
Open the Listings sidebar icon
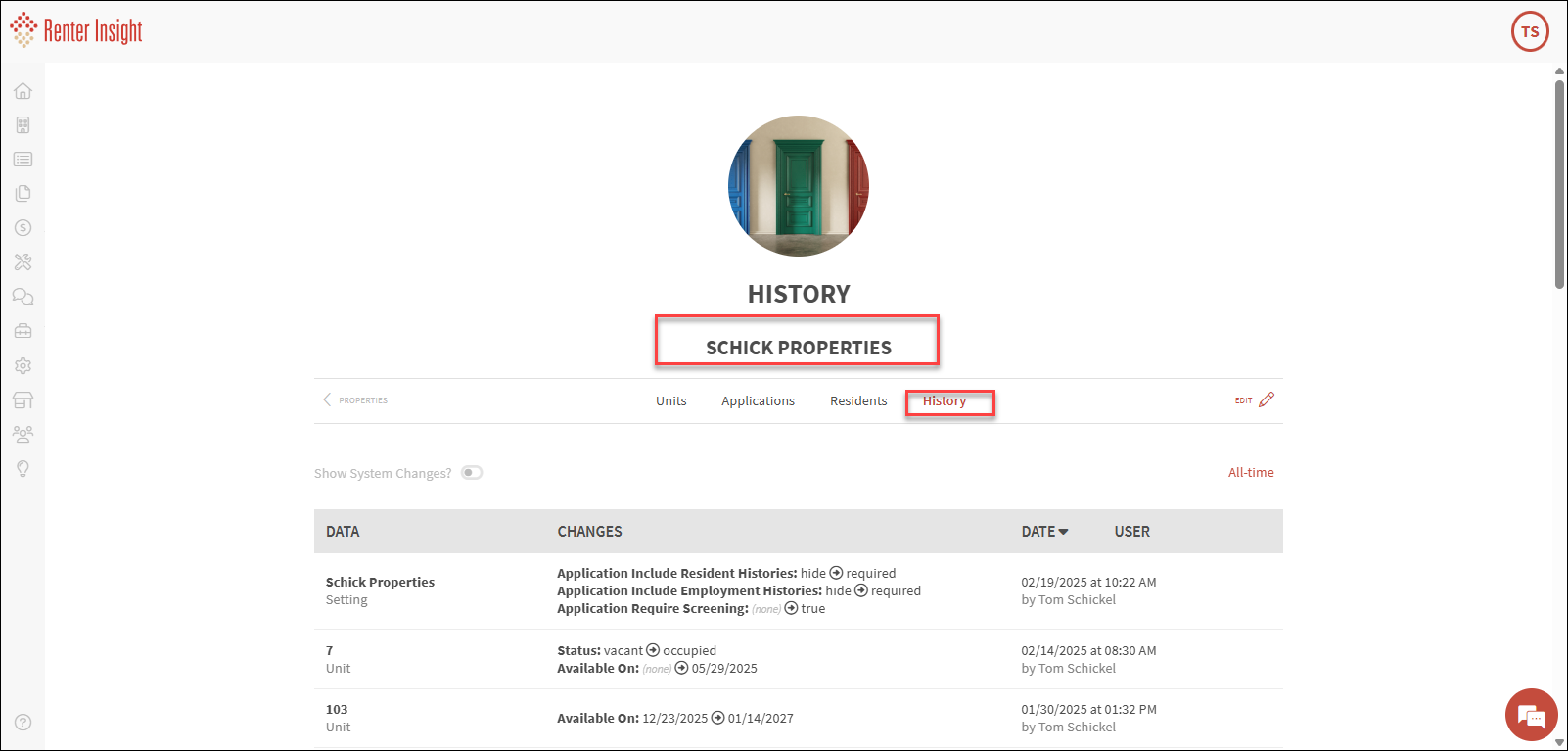(23, 160)
